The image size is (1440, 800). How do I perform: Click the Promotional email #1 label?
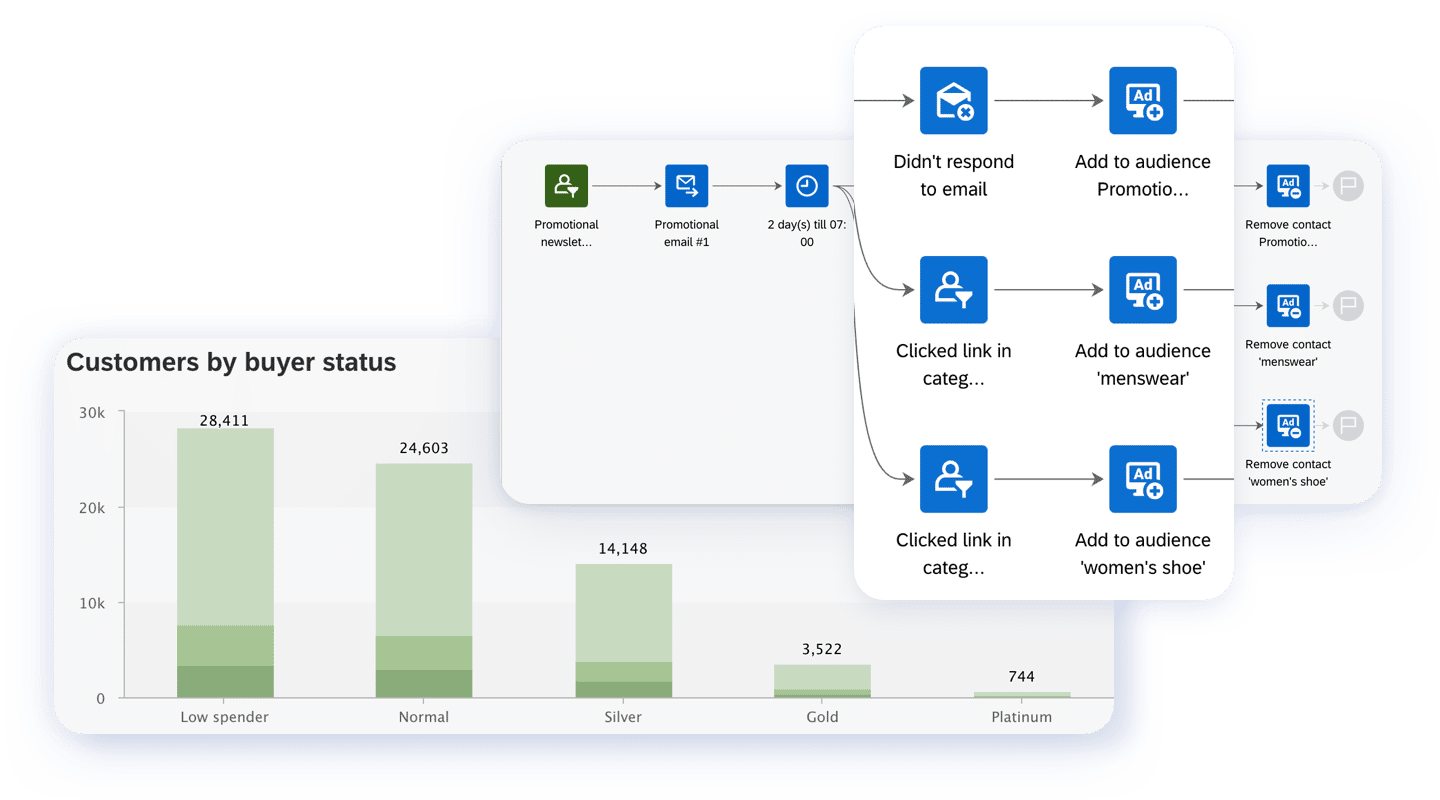click(686, 233)
